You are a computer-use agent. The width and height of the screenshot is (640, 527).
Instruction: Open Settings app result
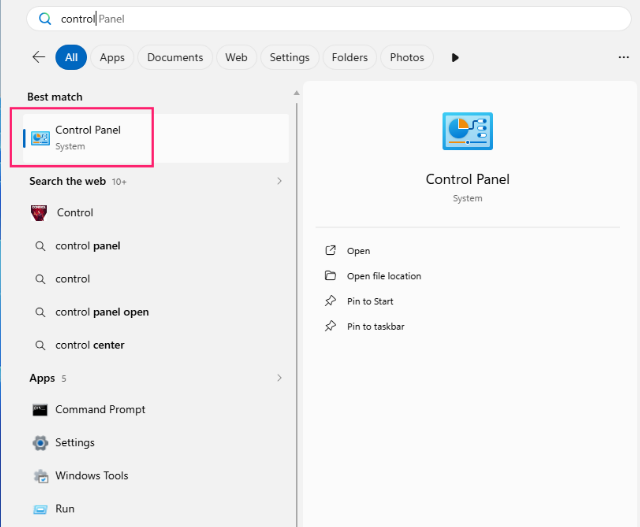156,443
